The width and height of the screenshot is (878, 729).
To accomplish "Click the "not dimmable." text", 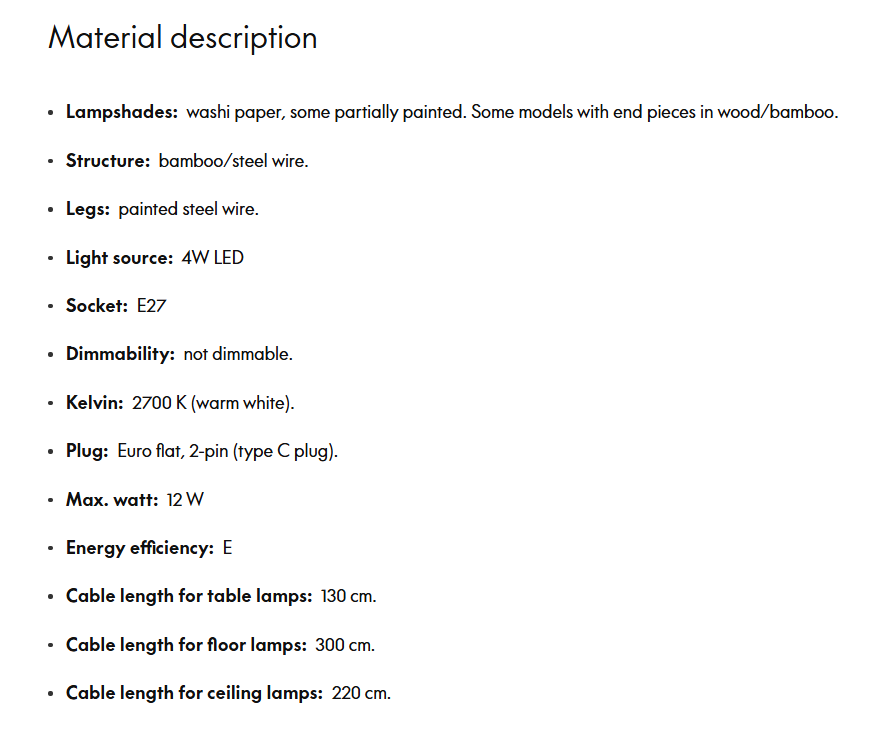I will [238, 354].
